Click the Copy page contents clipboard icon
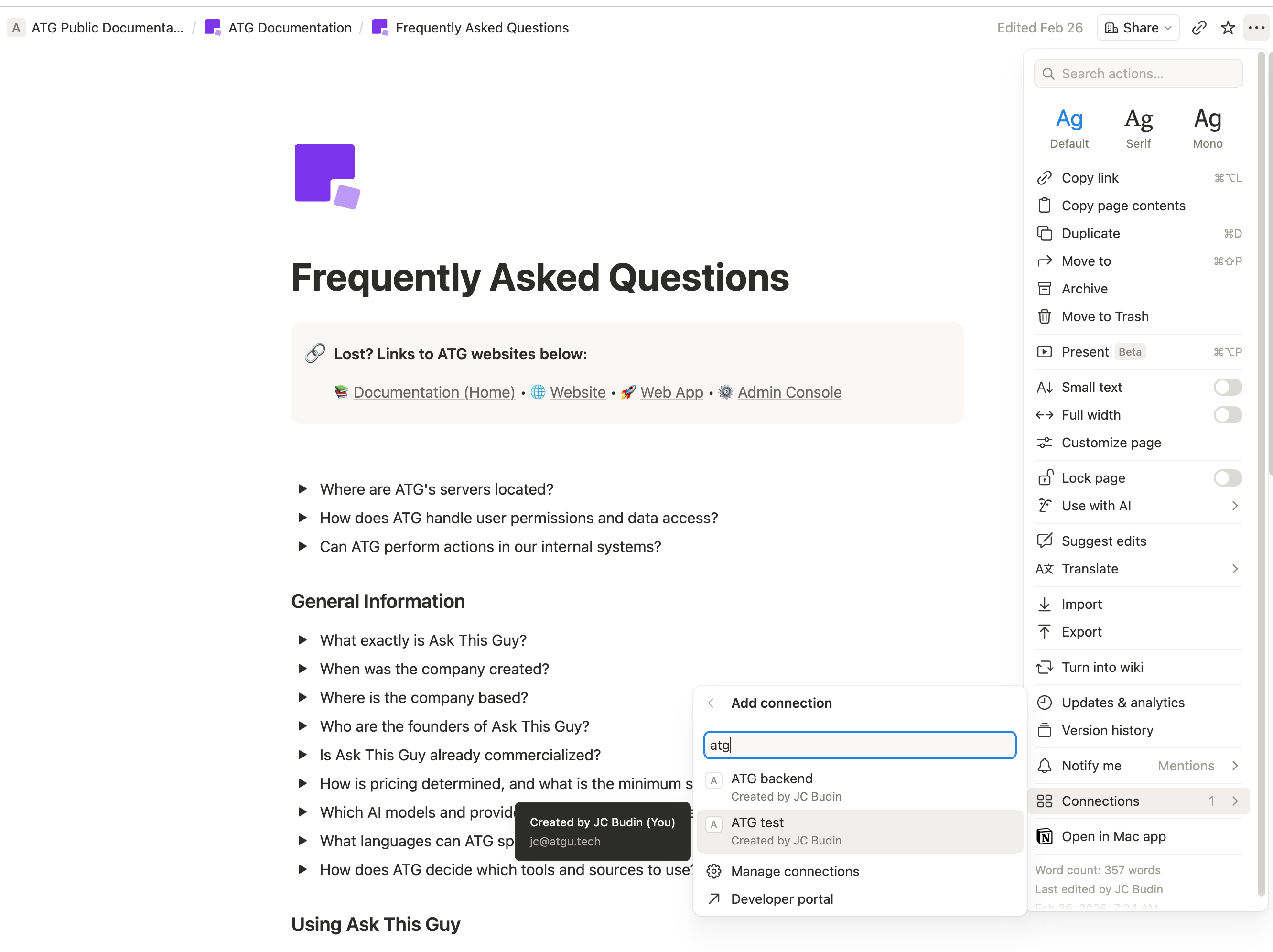The height and width of the screenshot is (952, 1273). click(1044, 206)
